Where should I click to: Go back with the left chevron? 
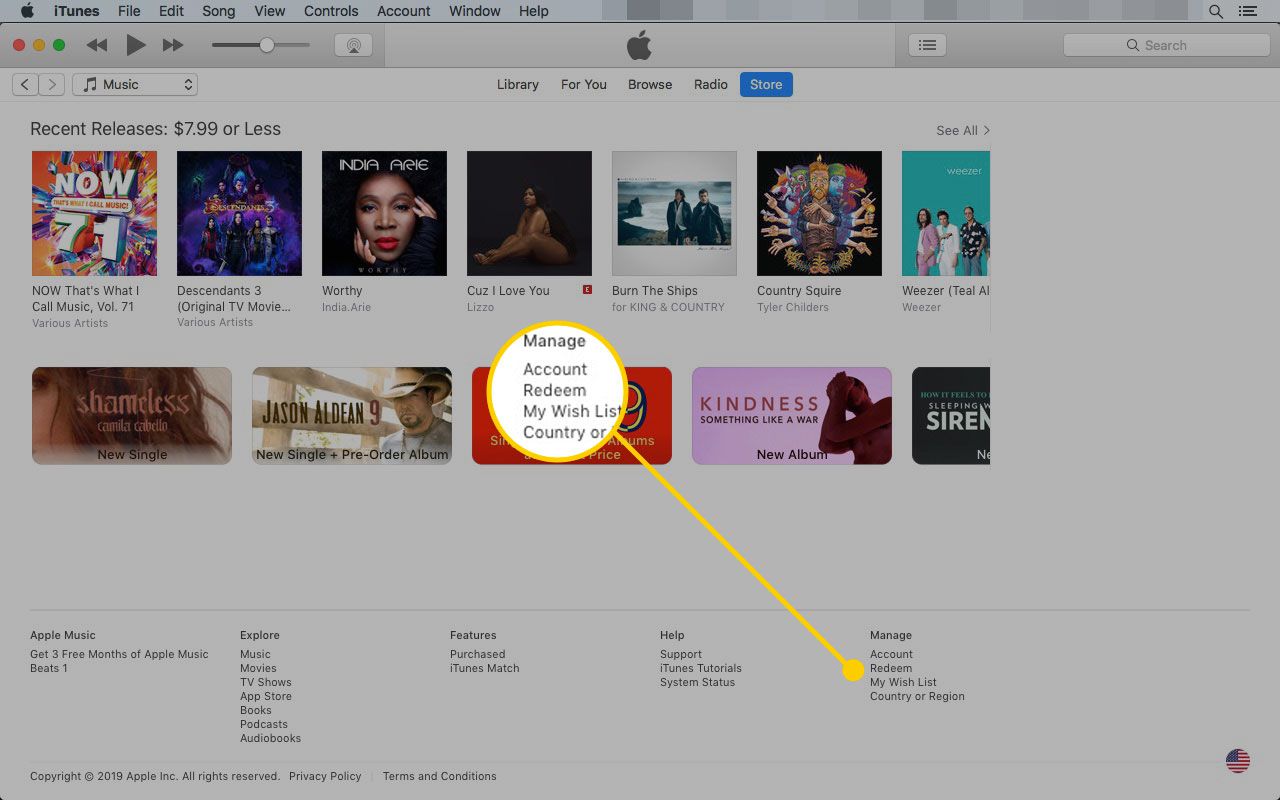click(x=25, y=85)
